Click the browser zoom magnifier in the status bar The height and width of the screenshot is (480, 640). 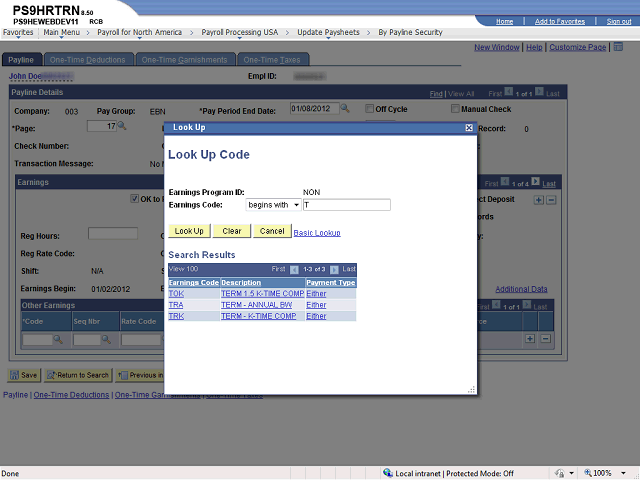(588, 473)
